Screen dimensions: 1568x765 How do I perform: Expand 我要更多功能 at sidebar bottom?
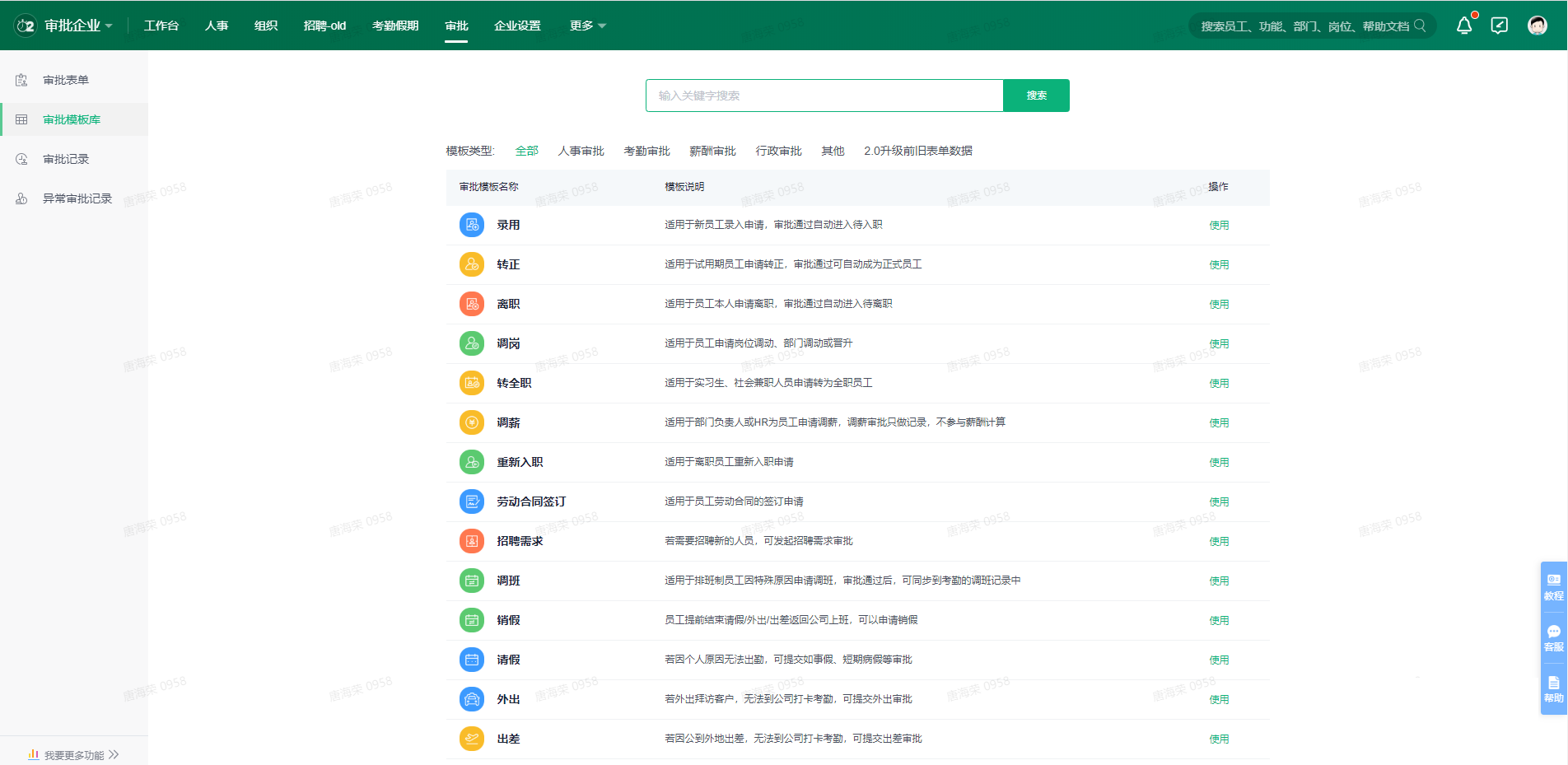click(74, 754)
